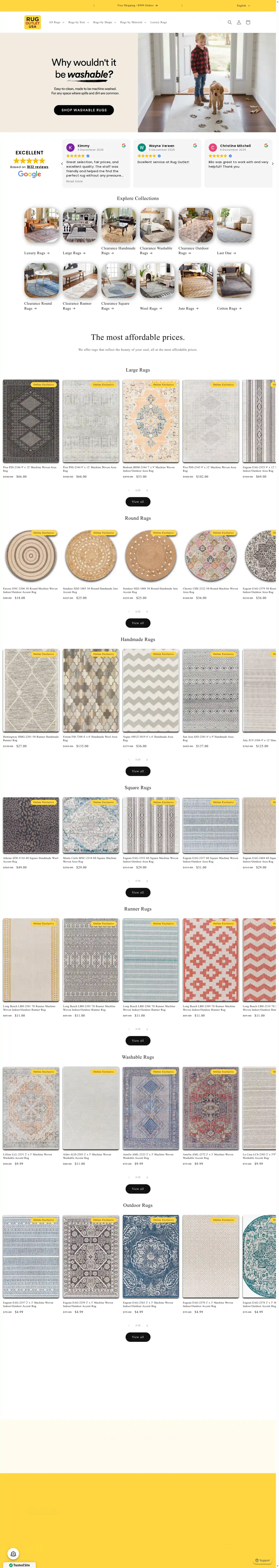Open the English language selector
This screenshot has height=1568, width=279.
(x=243, y=5)
